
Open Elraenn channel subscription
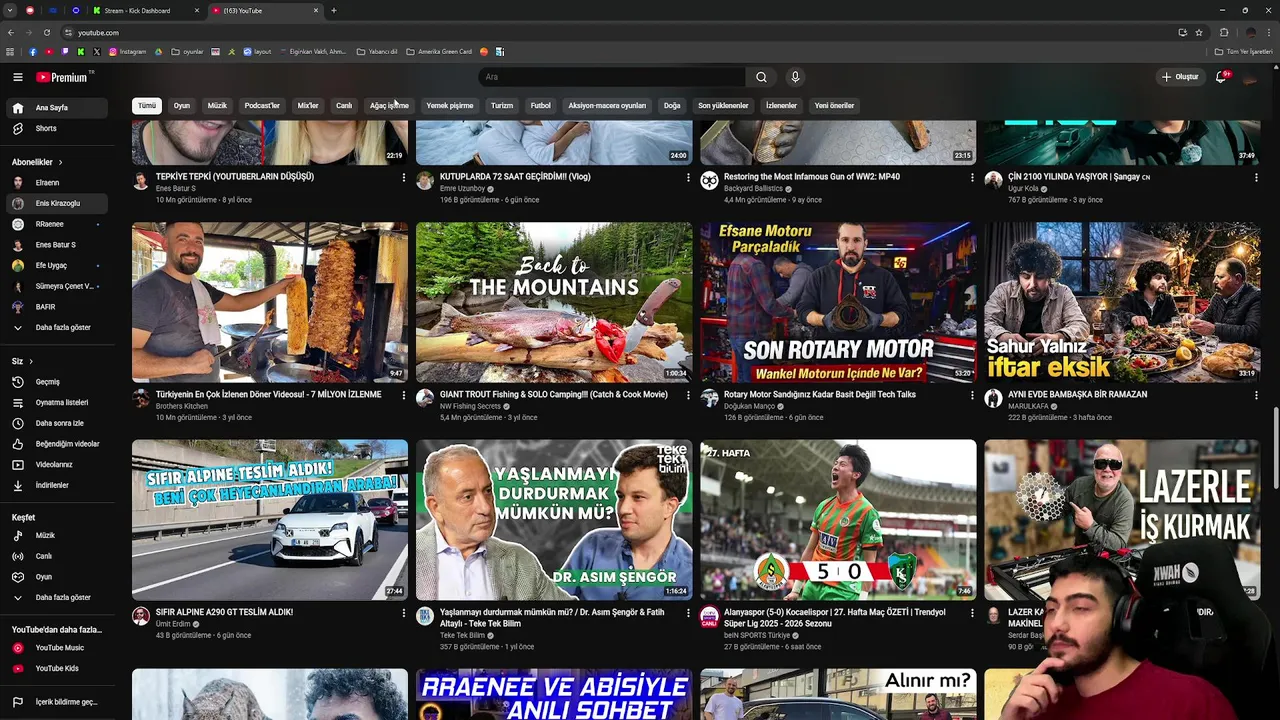click(58, 183)
